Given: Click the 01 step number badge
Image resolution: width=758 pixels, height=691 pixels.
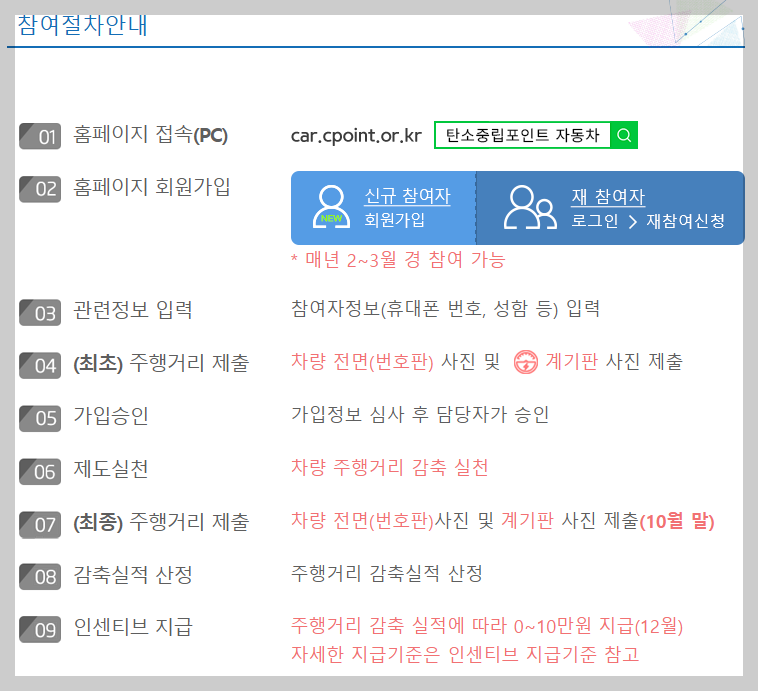Looking at the screenshot, I should pyautogui.click(x=40, y=136).
